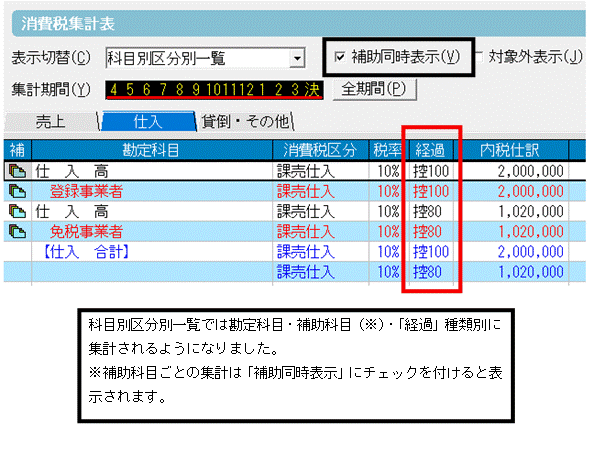The width and height of the screenshot is (605, 457).
Task: Click the sub-account icon on the second 仕入高 row
Action: pyautogui.click(x=17, y=211)
